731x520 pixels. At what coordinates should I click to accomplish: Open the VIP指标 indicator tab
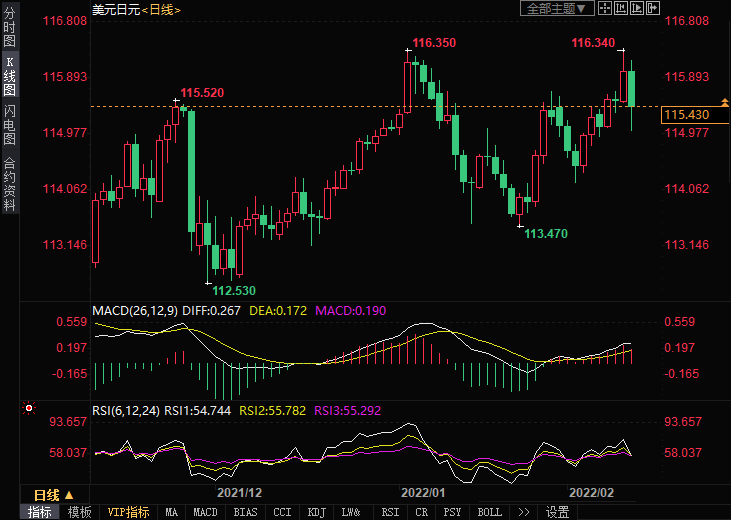point(129,512)
